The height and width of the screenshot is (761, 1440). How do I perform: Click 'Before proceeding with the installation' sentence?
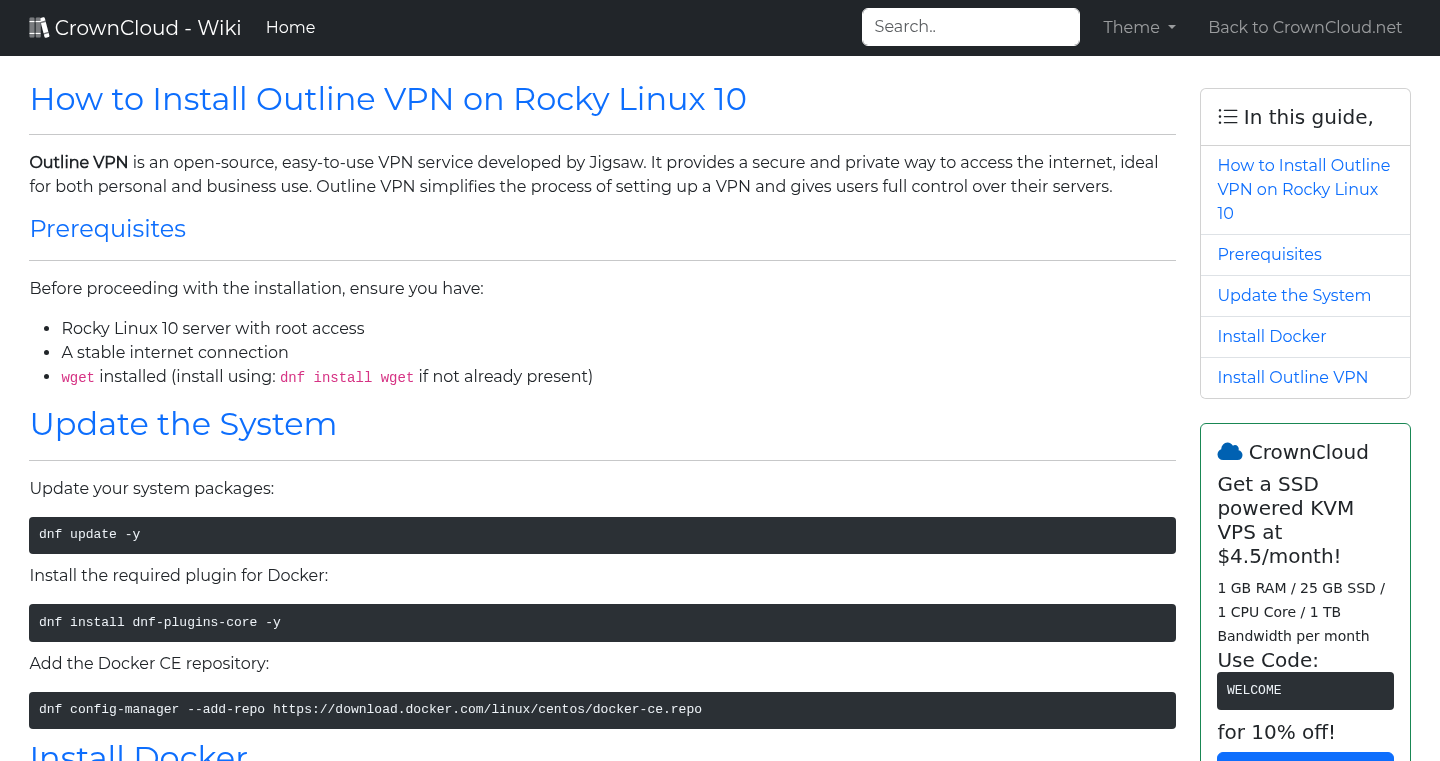tap(257, 288)
